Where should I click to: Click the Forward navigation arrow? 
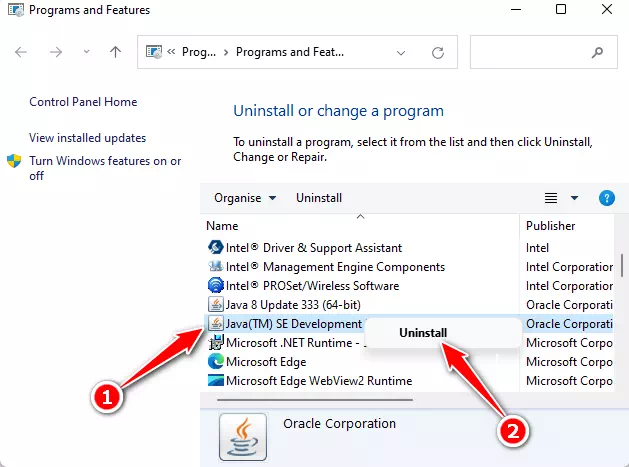coord(56,52)
